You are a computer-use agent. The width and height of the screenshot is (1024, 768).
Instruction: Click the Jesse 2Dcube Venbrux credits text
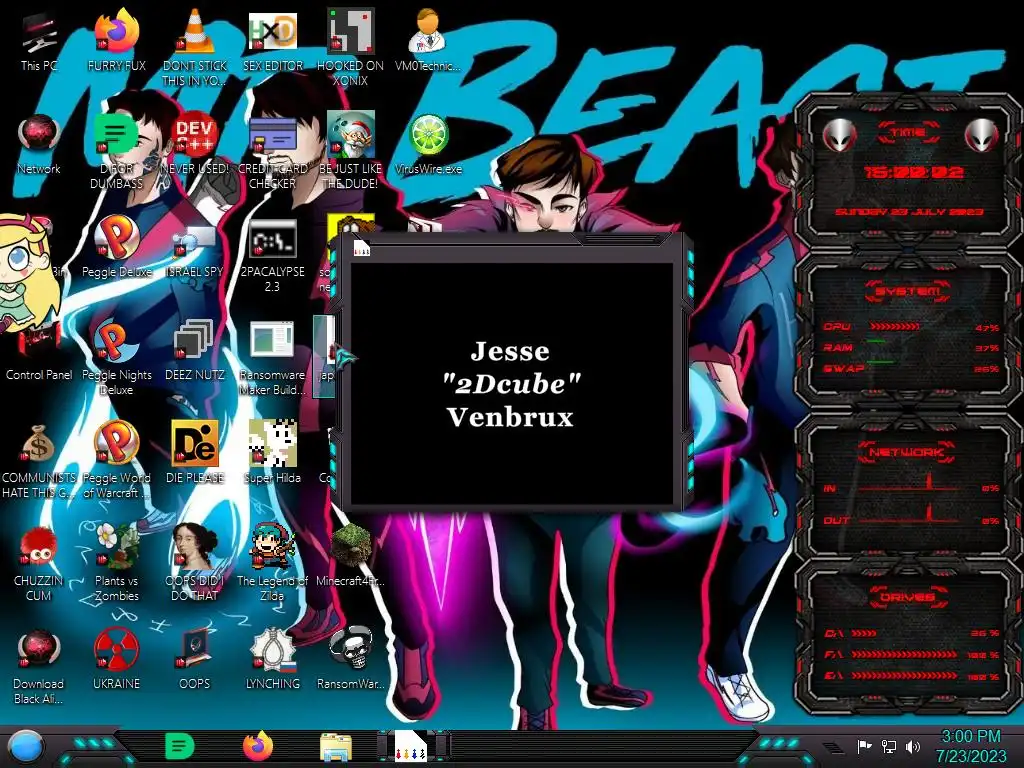[x=510, y=384]
